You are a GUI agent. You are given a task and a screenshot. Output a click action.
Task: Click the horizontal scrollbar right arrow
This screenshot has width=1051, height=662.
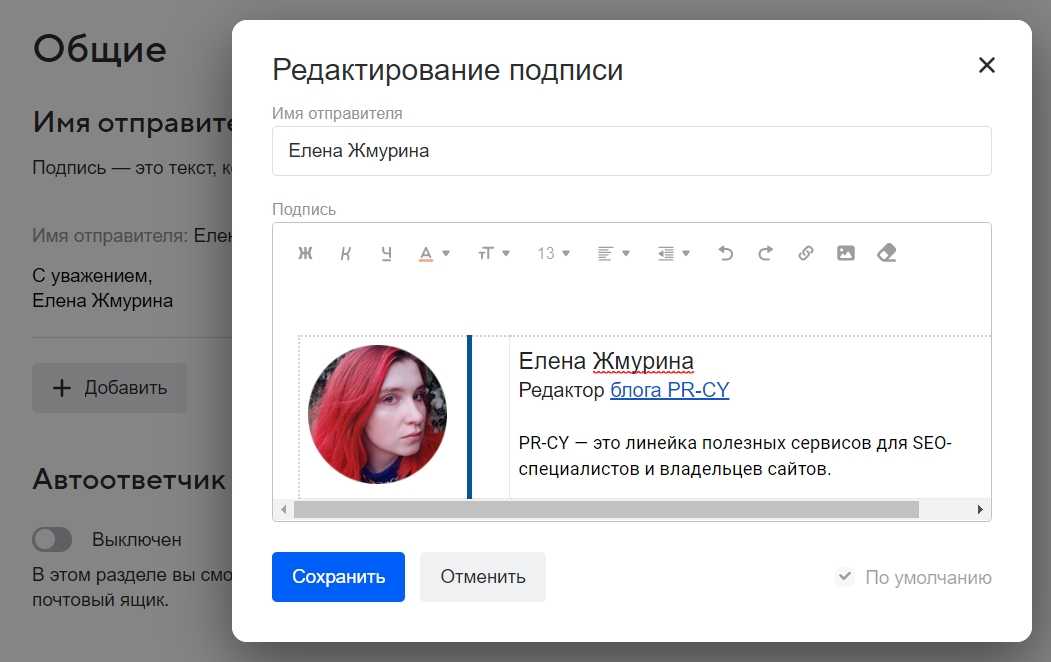click(980, 510)
